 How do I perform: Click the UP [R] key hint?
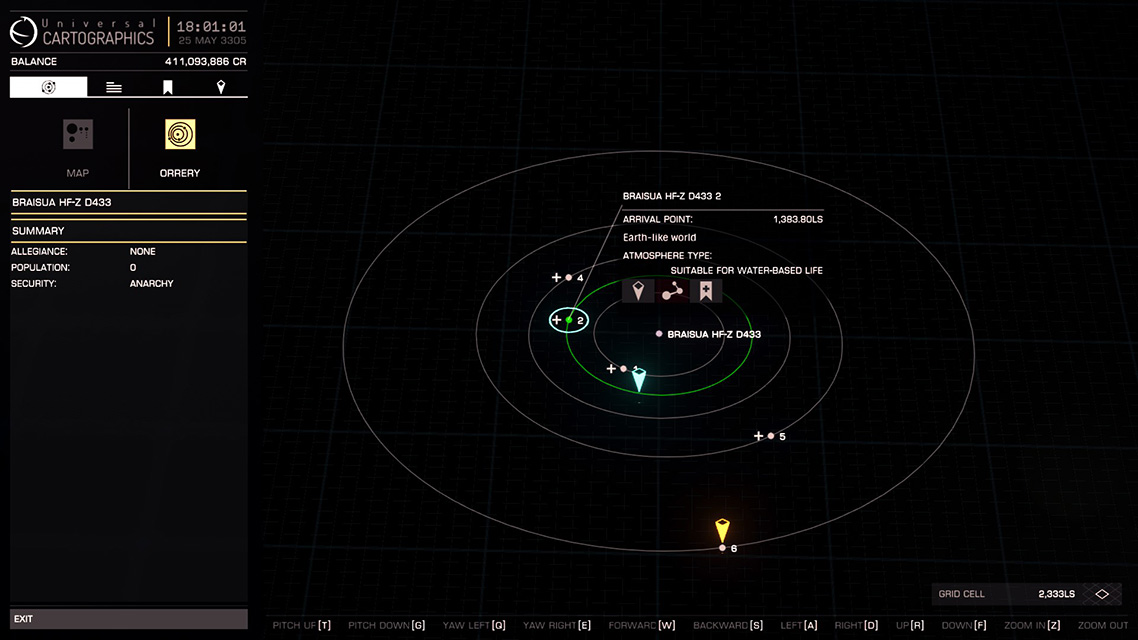click(910, 625)
